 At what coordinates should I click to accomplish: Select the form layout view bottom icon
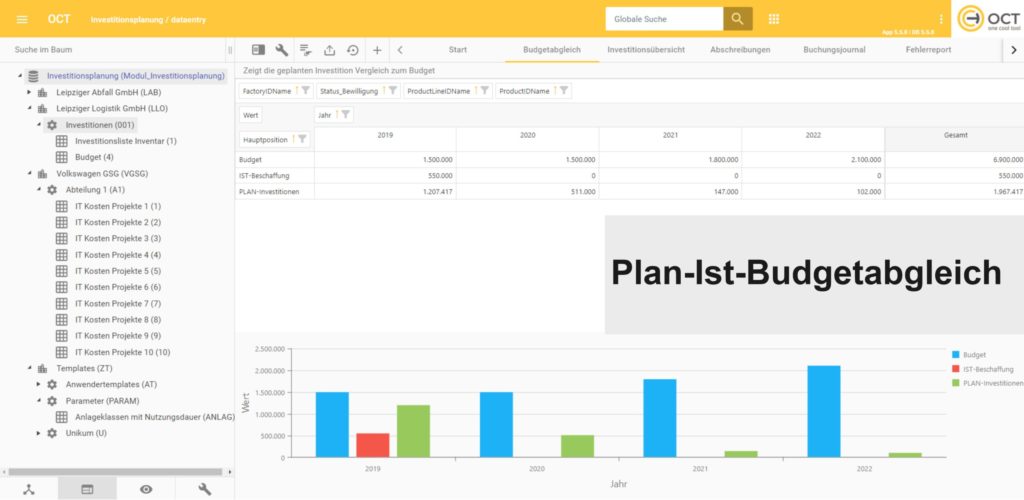click(88, 489)
